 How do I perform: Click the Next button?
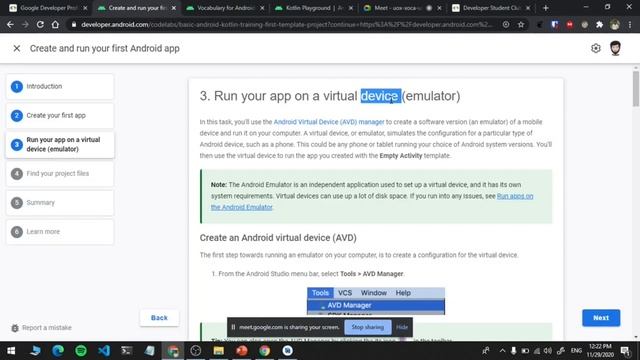[x=601, y=318]
